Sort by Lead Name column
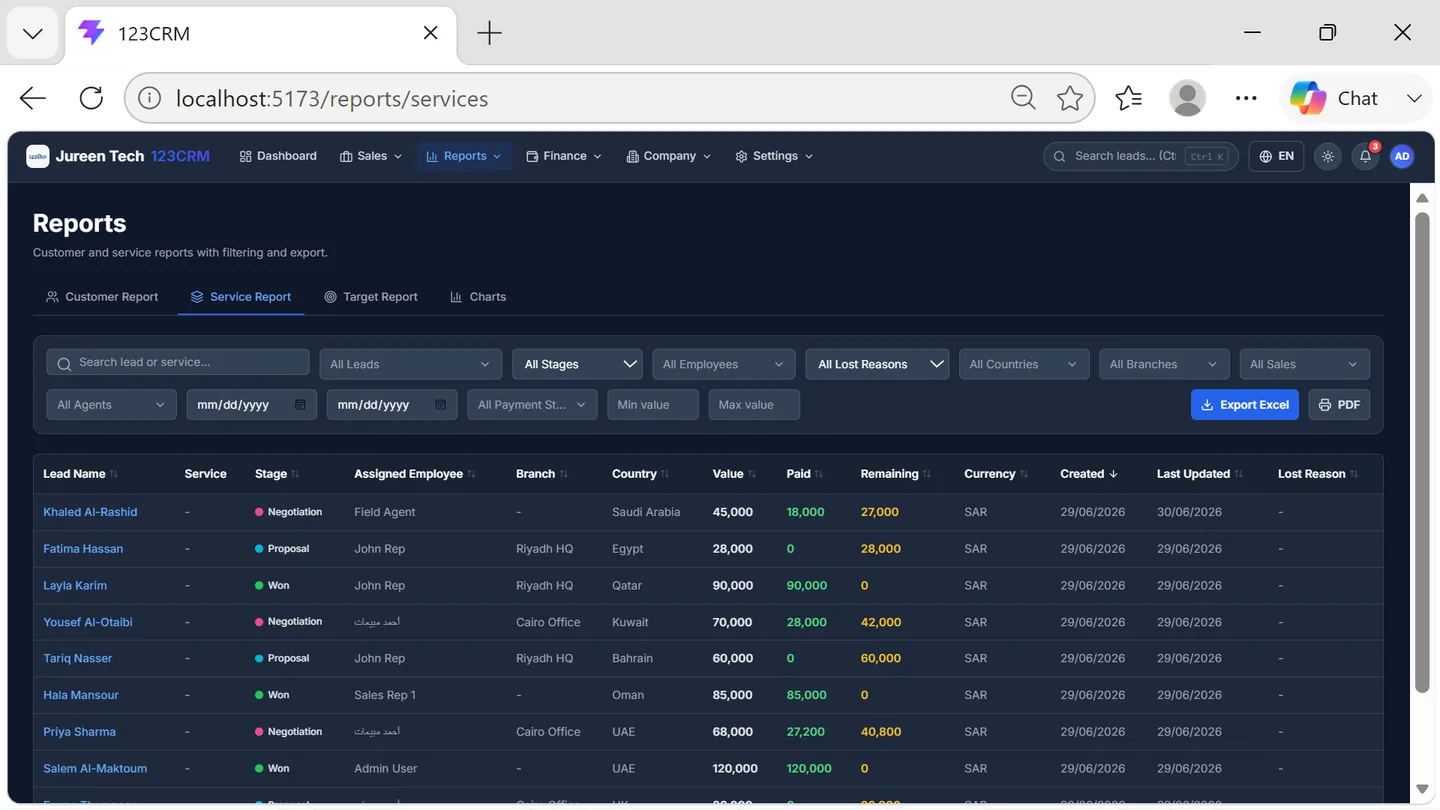 (x=80, y=474)
